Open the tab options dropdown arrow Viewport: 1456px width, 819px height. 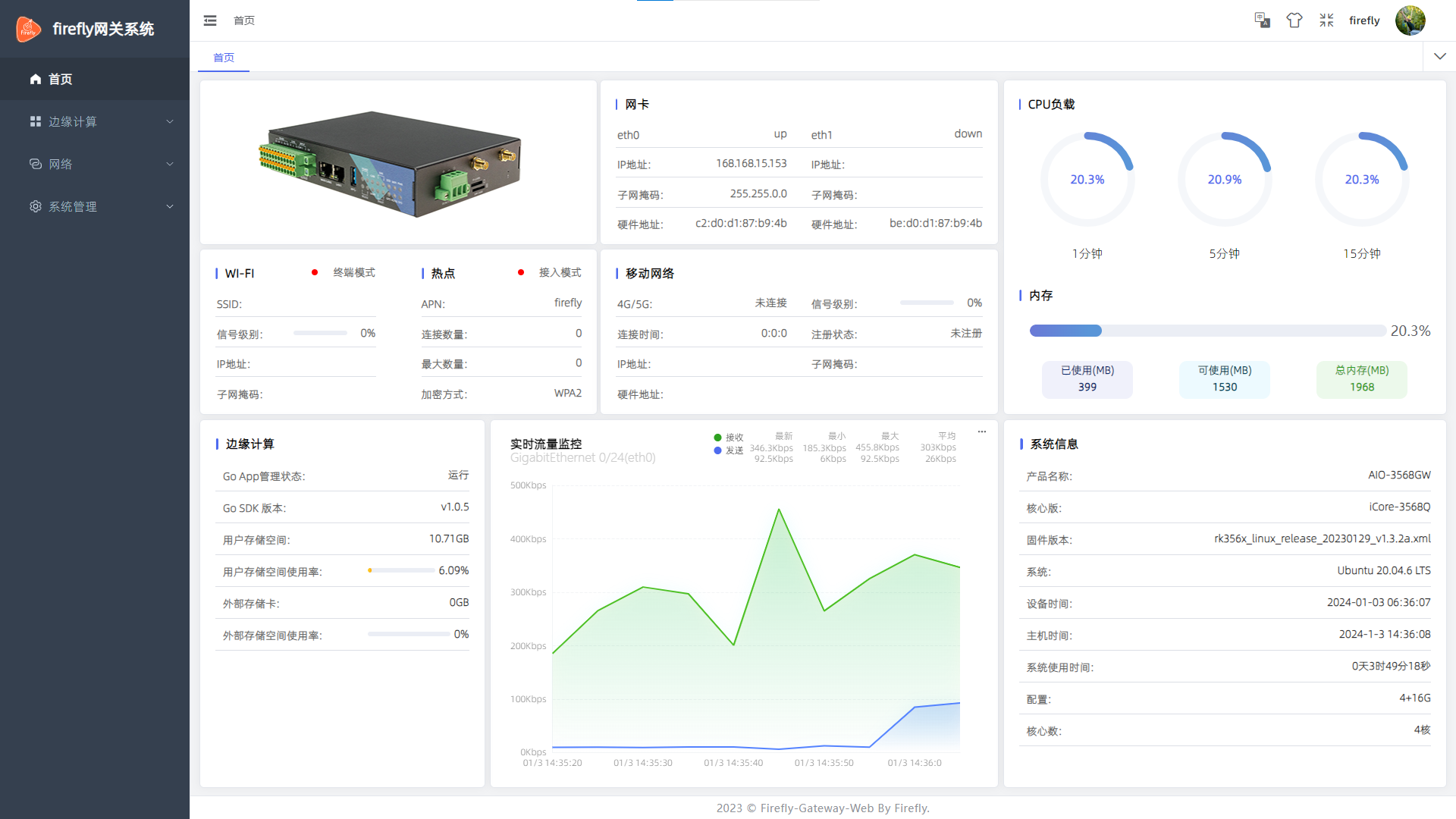point(1440,56)
